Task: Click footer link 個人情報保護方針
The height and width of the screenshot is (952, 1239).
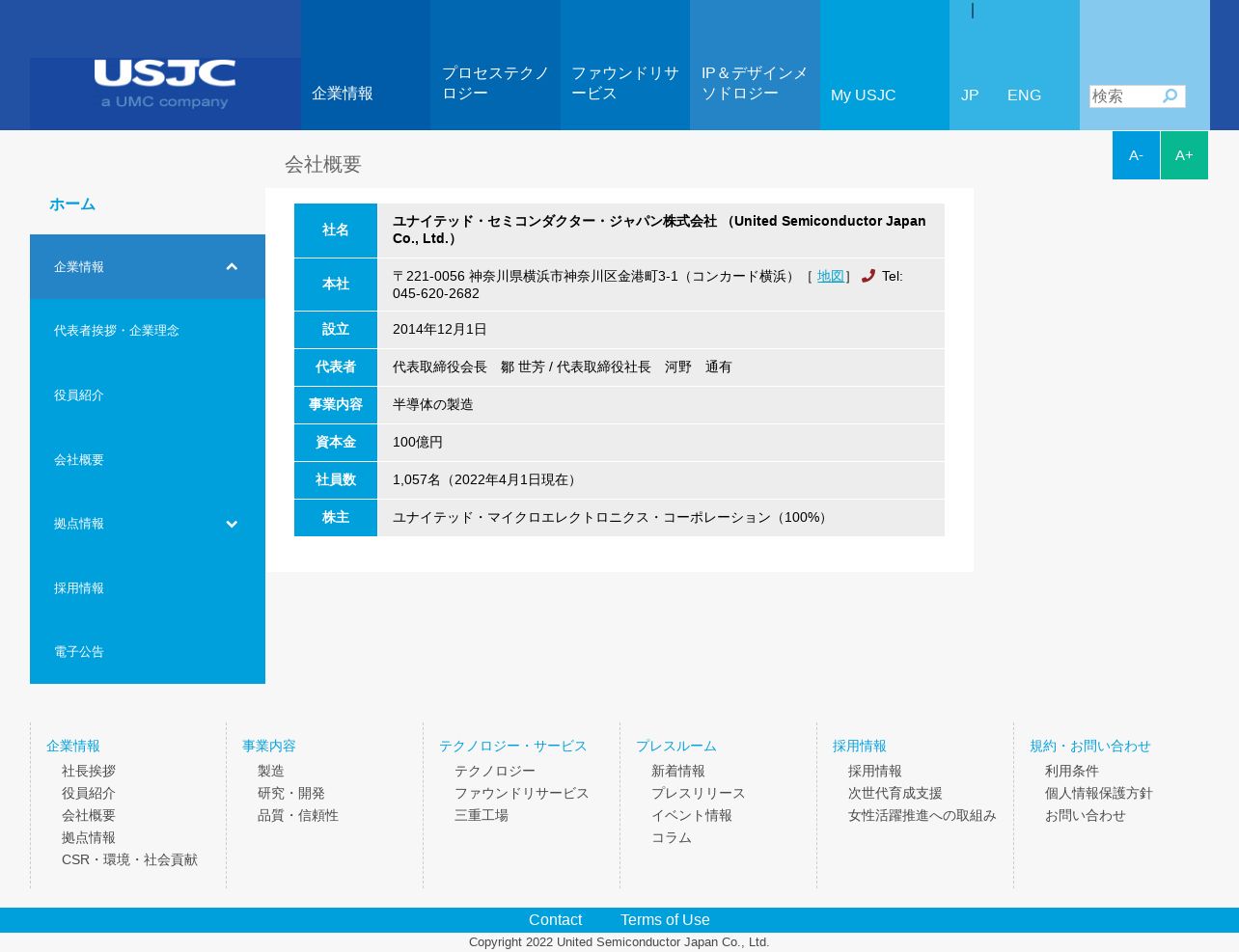Action: click(x=1099, y=793)
